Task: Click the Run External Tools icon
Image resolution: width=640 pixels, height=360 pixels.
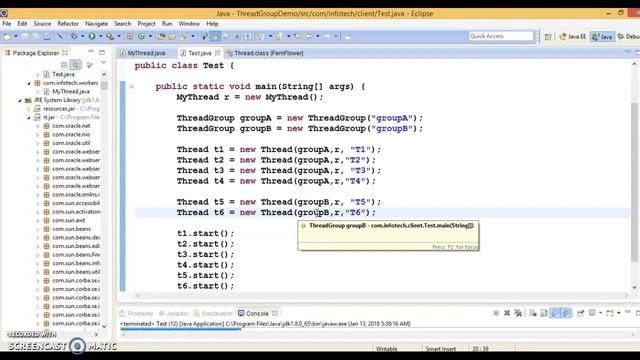Action: pos(110,36)
